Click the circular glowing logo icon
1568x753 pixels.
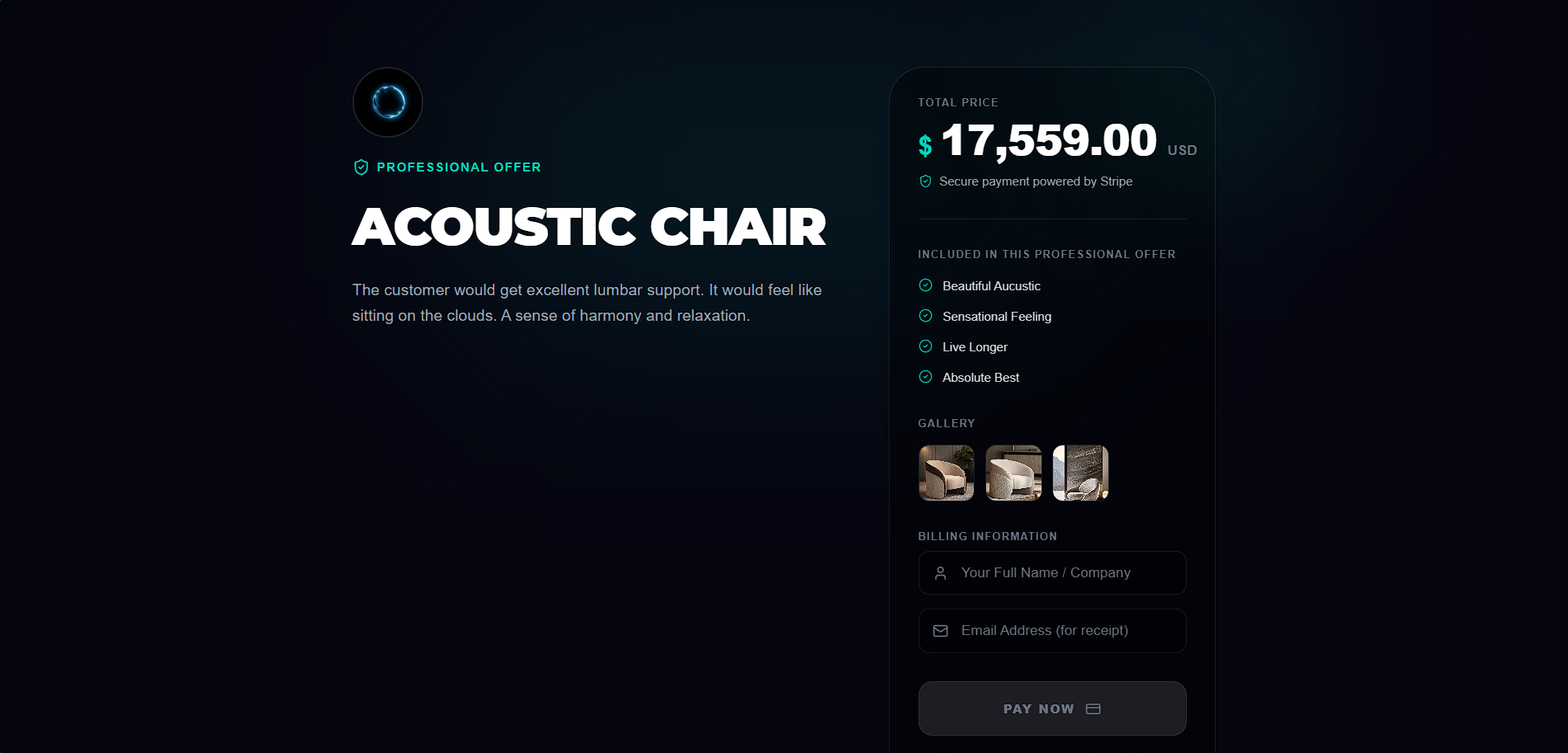(388, 102)
